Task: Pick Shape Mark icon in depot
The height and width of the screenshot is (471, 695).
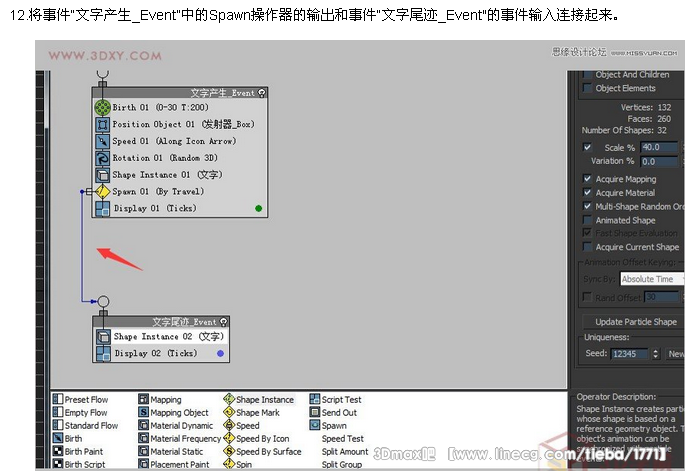Action: click(x=229, y=412)
